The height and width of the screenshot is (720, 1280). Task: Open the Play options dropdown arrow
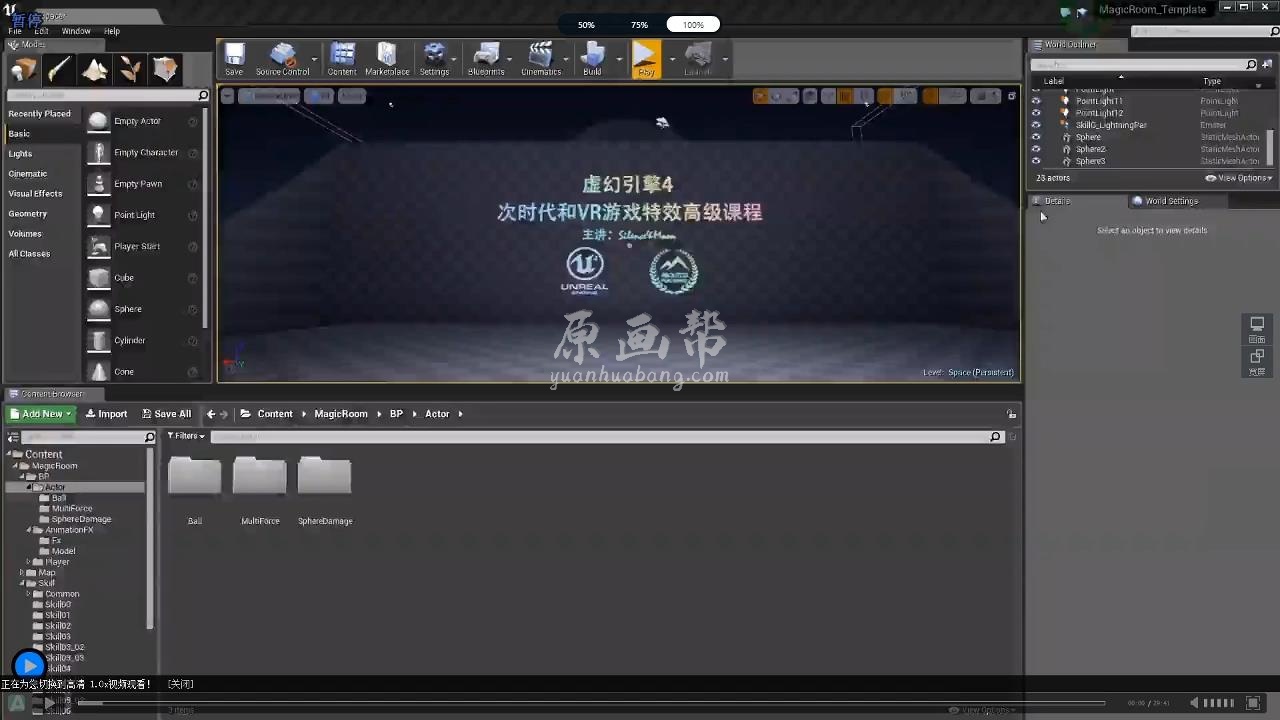(672, 59)
